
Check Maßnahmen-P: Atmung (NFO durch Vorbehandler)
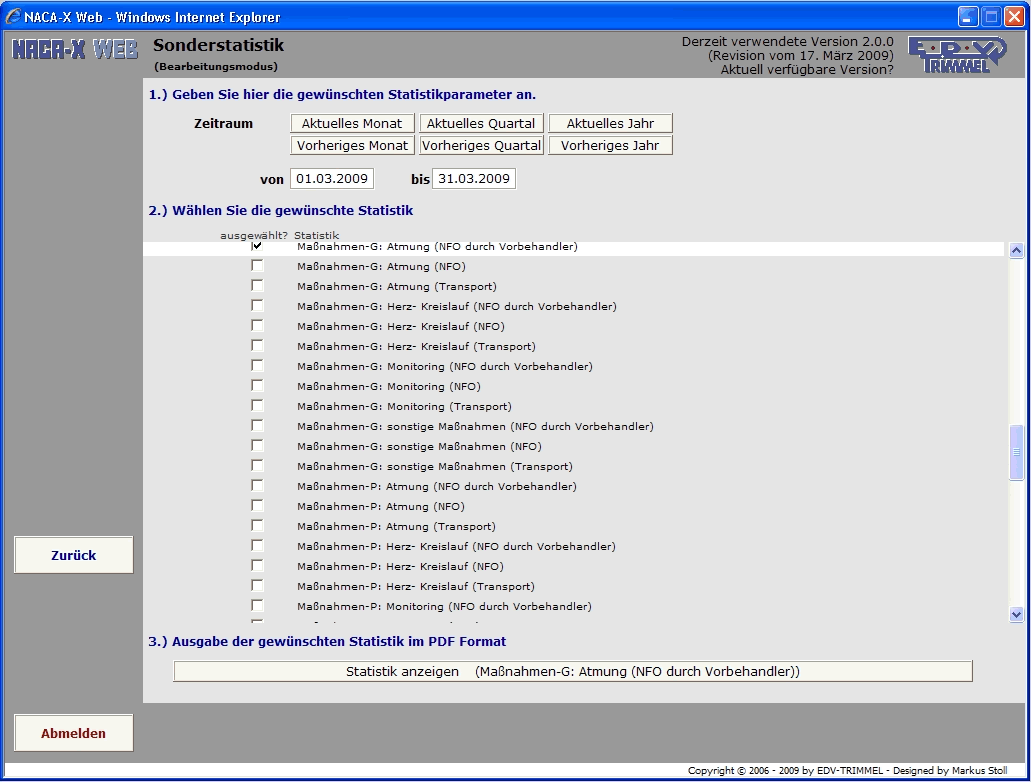[x=257, y=485]
